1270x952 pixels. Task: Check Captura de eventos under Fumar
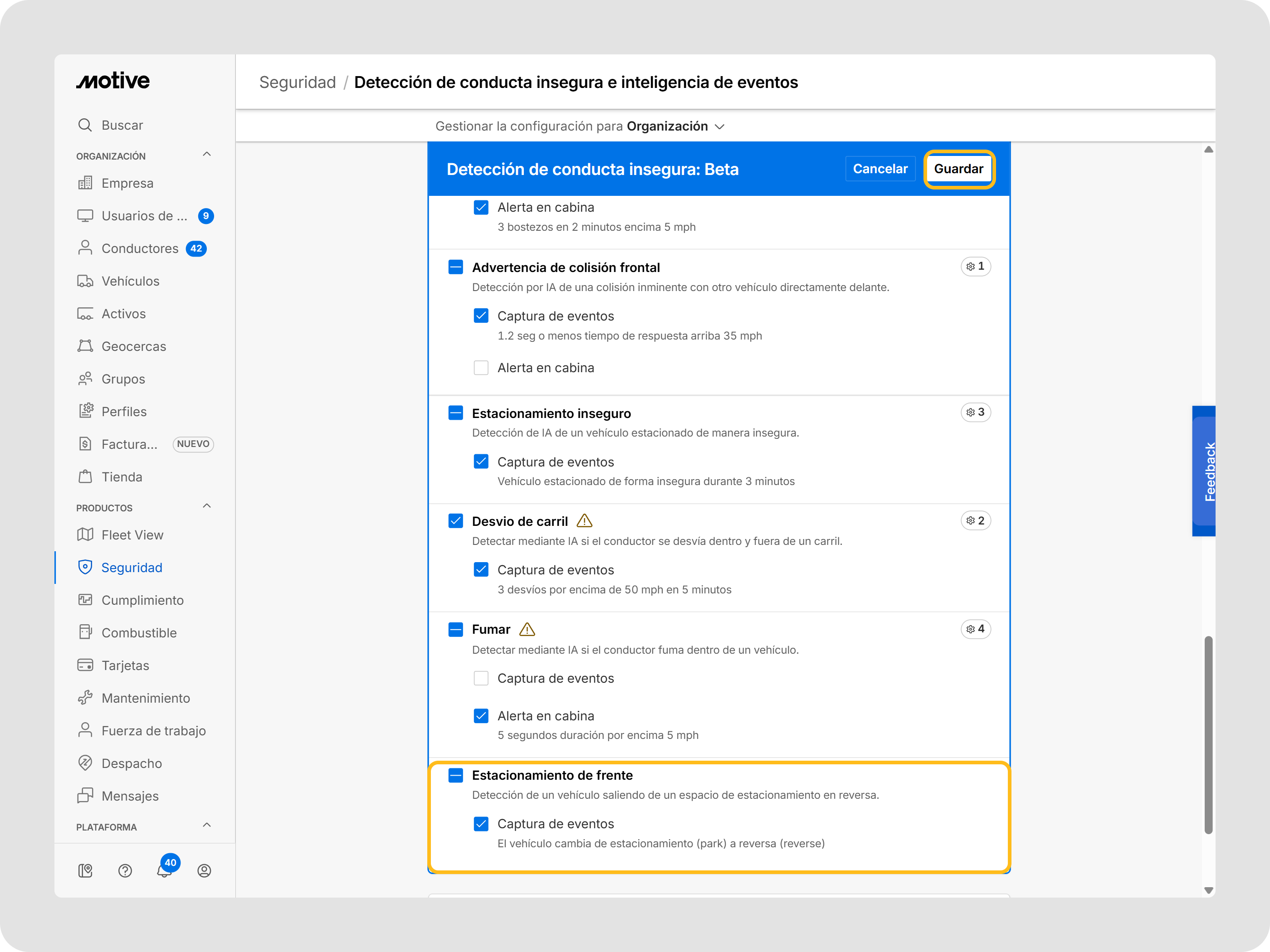pos(480,678)
